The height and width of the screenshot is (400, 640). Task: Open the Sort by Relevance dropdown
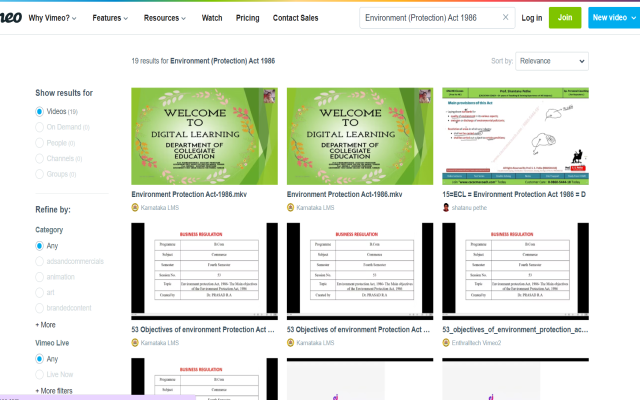pos(552,61)
